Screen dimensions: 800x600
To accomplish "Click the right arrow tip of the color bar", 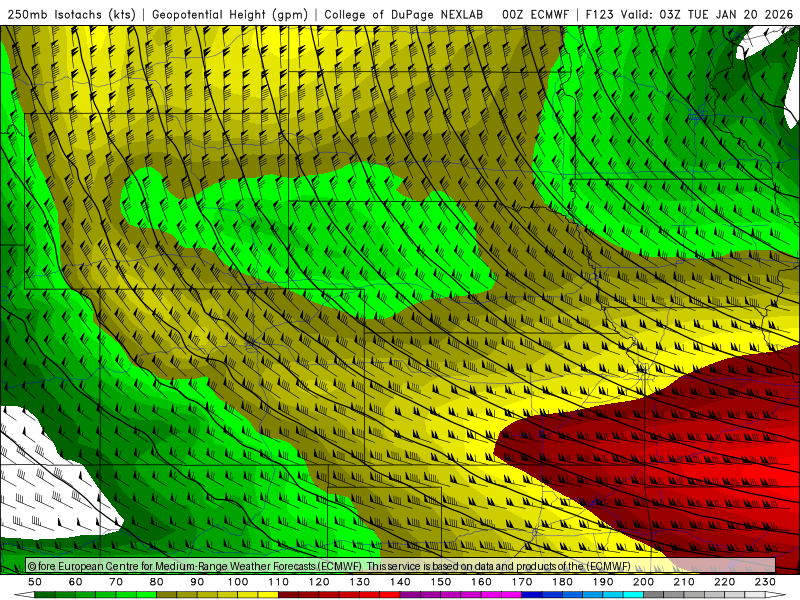I will [776, 595].
